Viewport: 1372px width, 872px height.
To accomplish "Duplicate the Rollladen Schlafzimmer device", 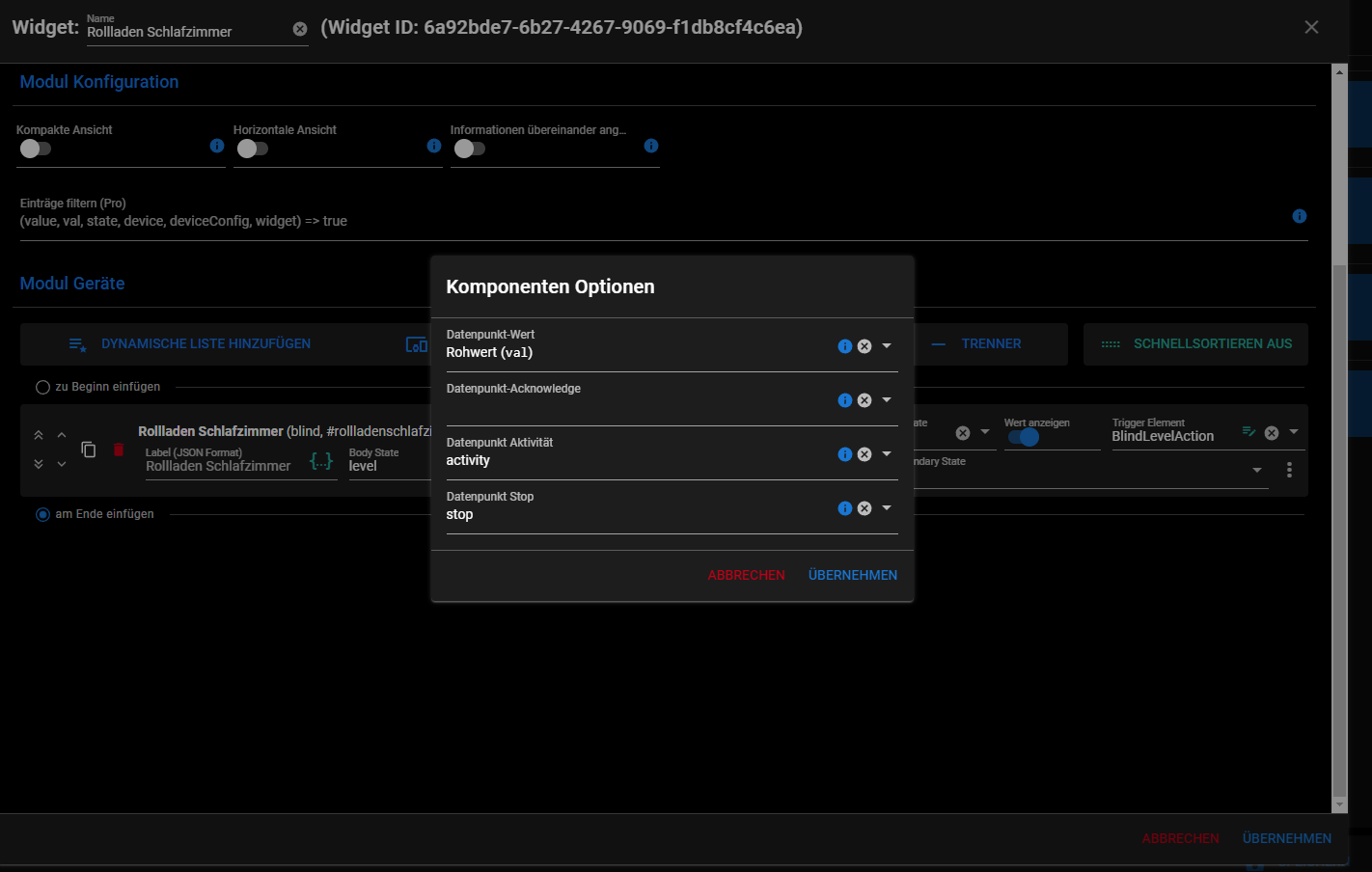I will (89, 450).
